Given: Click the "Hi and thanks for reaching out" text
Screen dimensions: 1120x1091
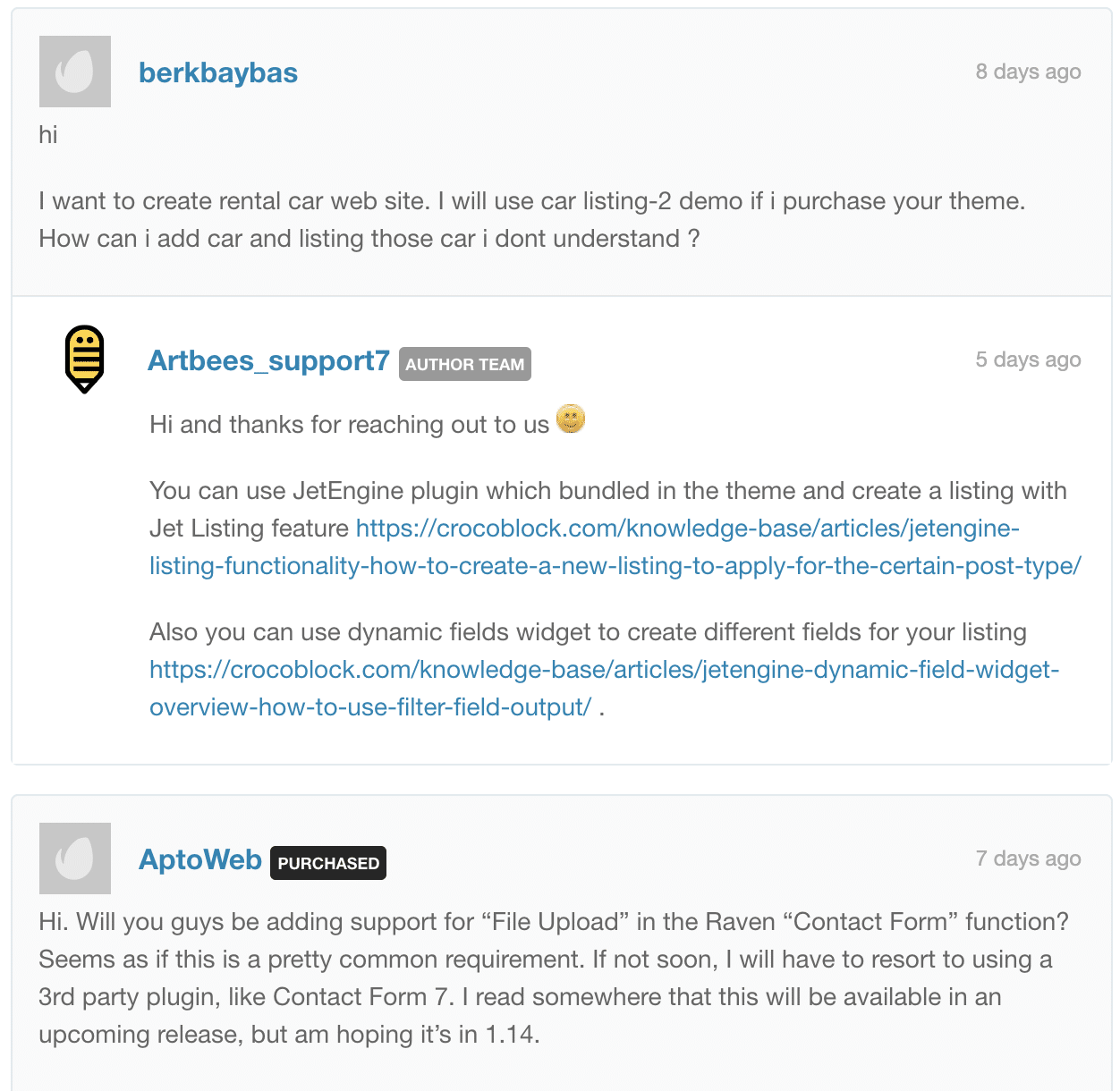Looking at the screenshot, I should (x=349, y=425).
